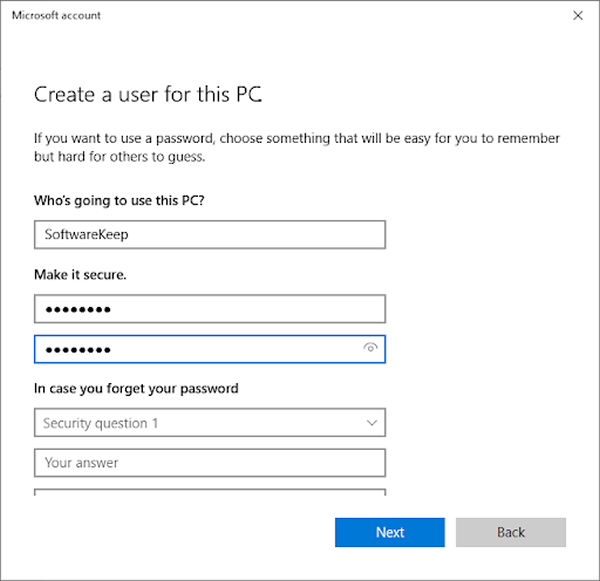Click the partially visible field below Your answer
Viewport: 600px width, 581px height.
pyautogui.click(x=210, y=491)
